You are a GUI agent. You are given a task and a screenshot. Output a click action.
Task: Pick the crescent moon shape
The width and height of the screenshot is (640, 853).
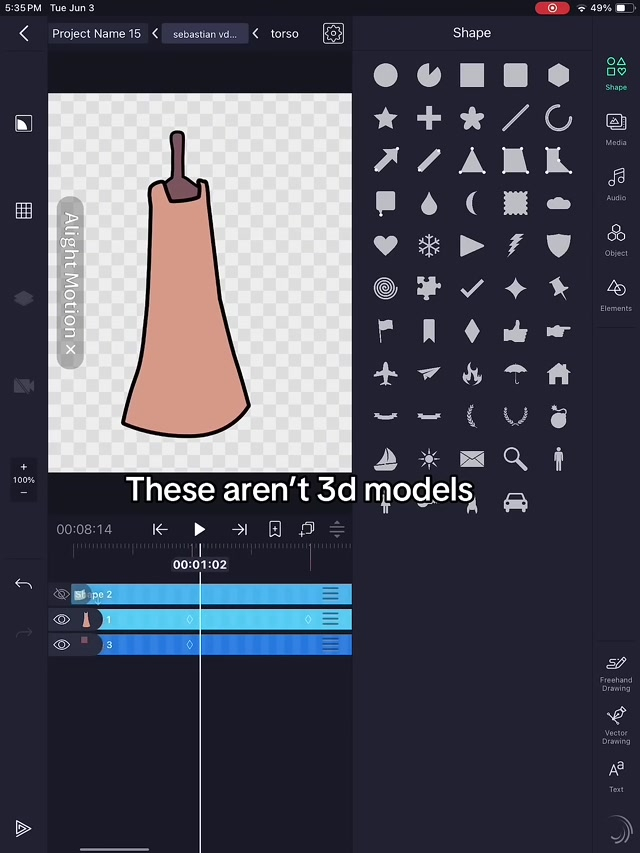tap(472, 204)
